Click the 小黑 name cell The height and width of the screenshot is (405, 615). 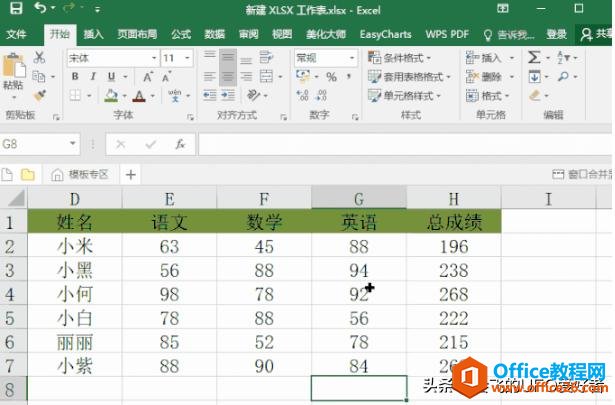tap(75, 270)
